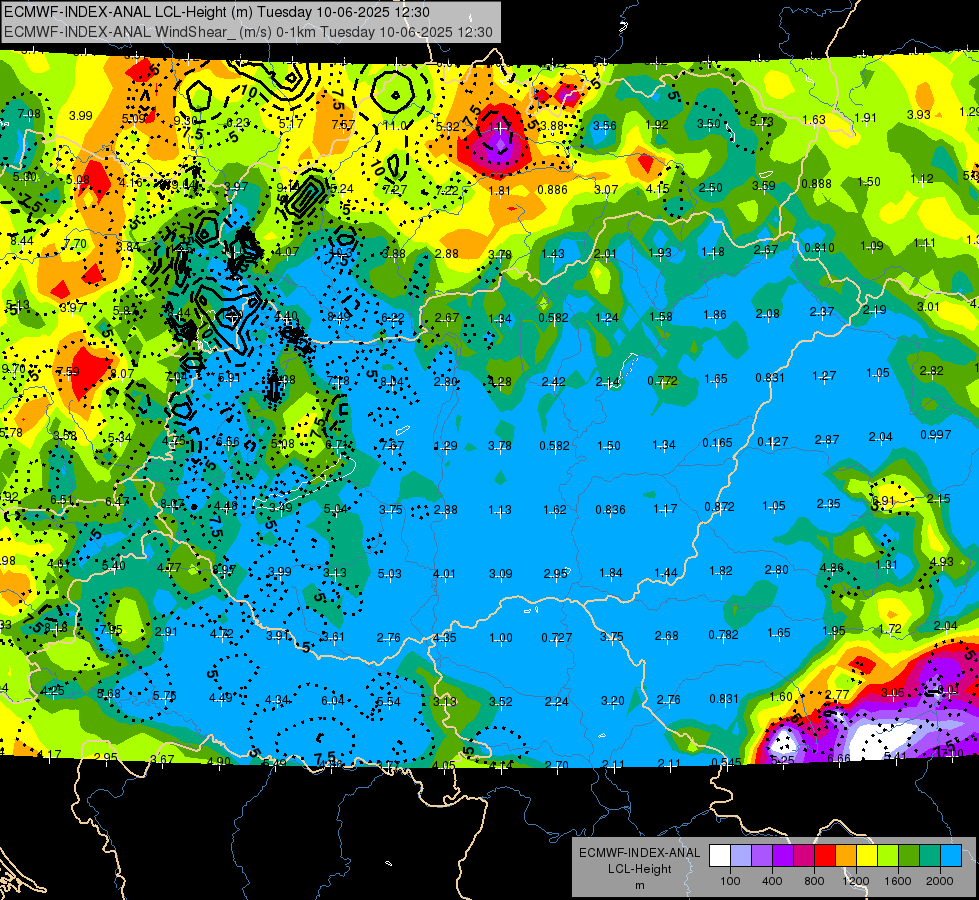Screen dimensions: 979x900
Task: Click the legend scale label 100
Action: tap(730, 881)
